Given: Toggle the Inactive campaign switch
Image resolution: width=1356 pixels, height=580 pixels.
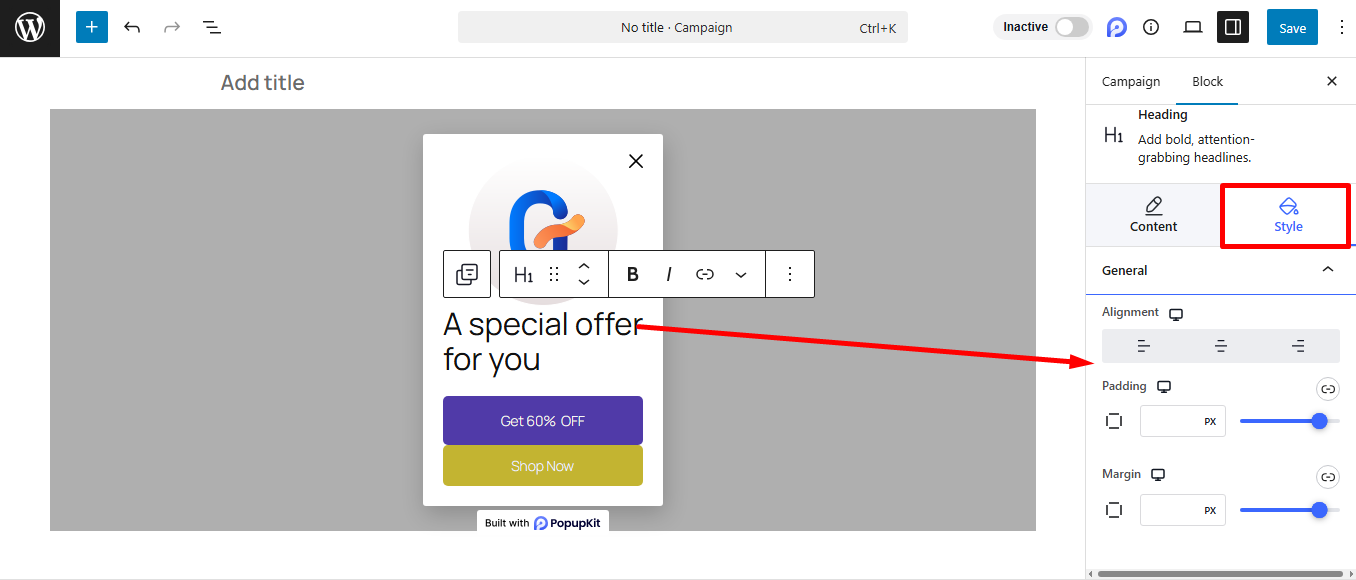Looking at the screenshot, I should point(1071,27).
